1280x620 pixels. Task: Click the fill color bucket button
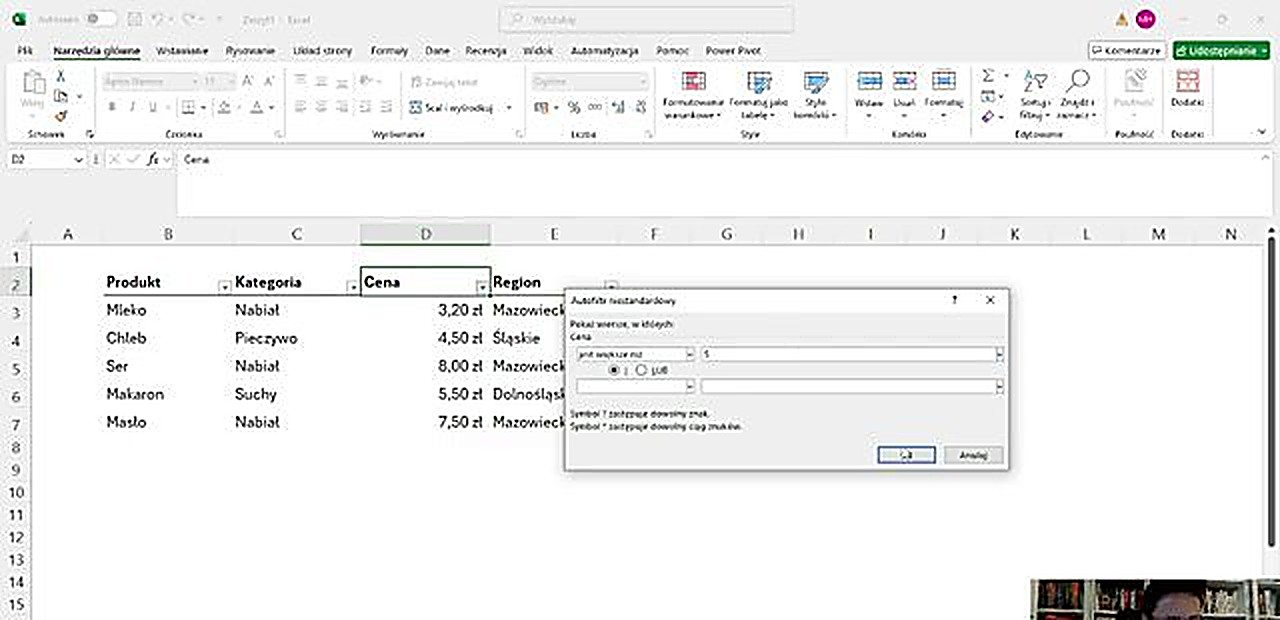click(225, 107)
